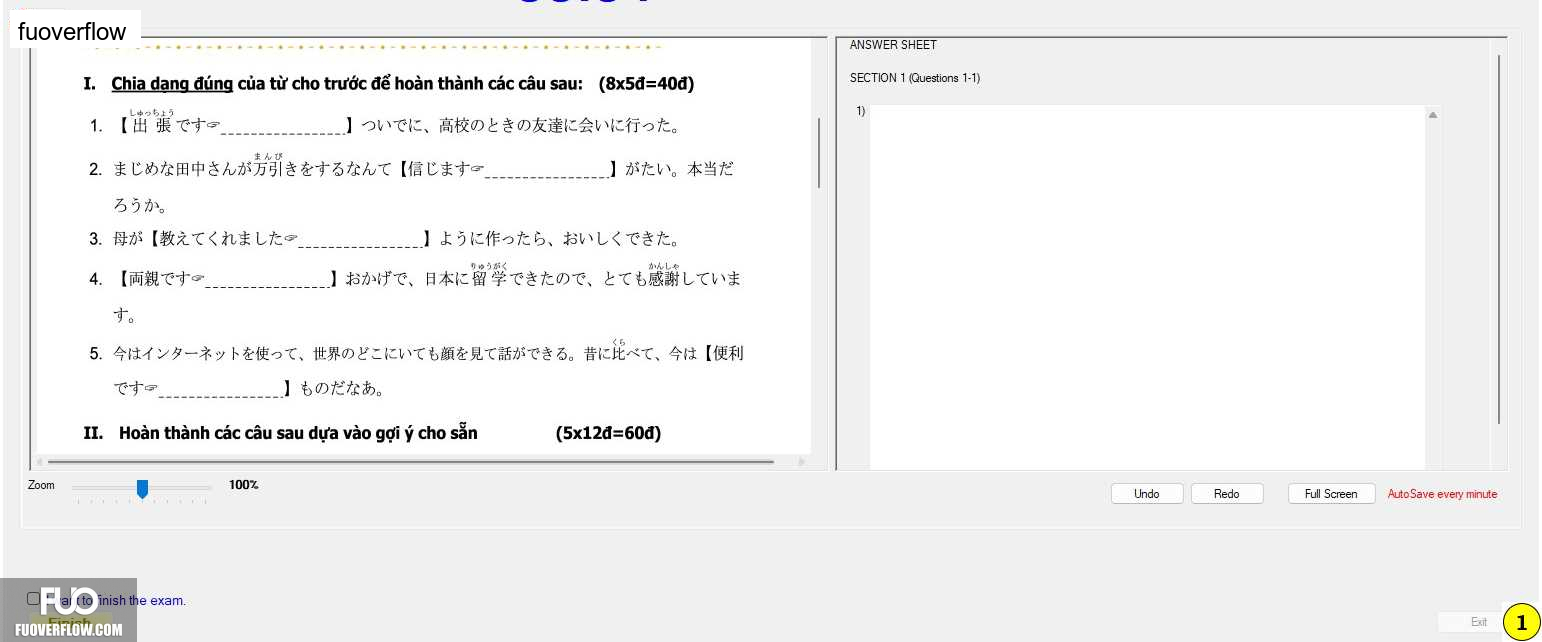
Task: Tick the finish the exam checkbox
Action: pos(33,599)
